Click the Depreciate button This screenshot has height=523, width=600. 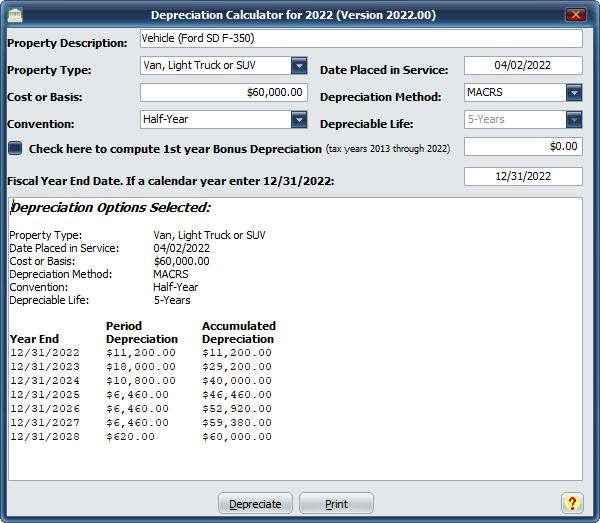pos(255,503)
